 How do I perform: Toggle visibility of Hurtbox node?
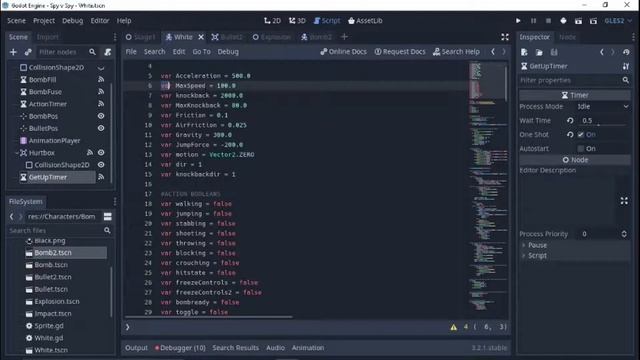click(x=101, y=153)
